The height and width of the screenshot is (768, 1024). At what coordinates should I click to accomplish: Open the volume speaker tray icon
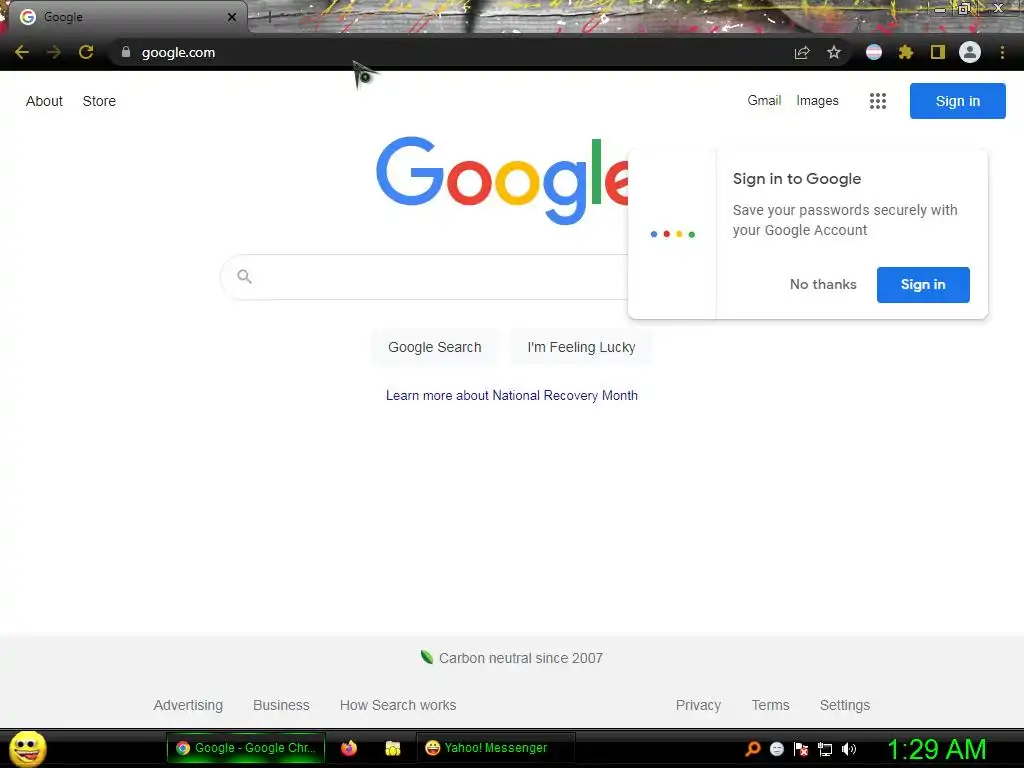pyautogui.click(x=848, y=749)
